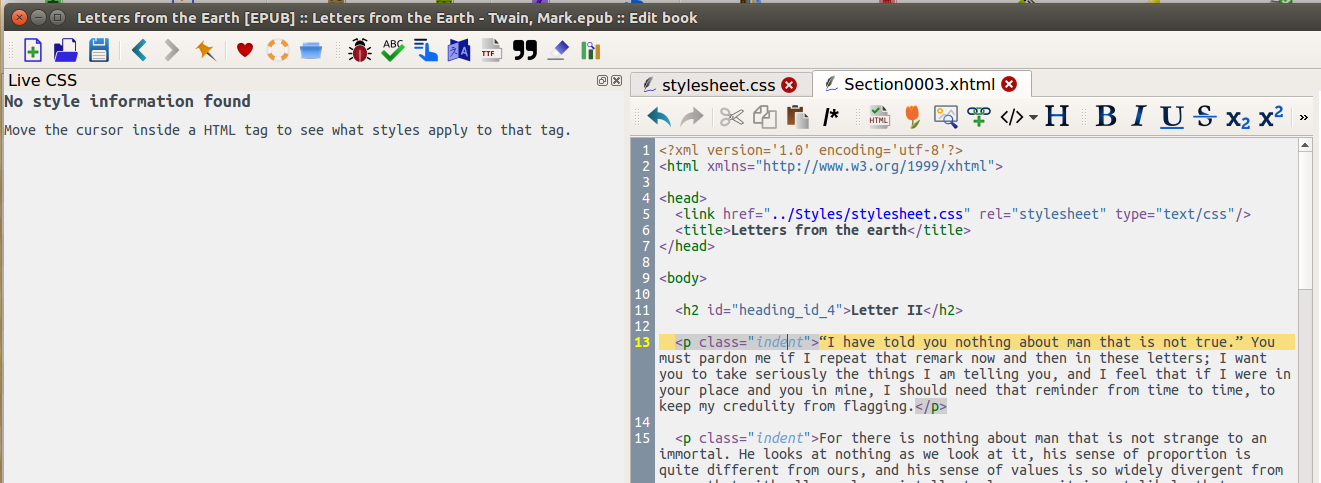The width and height of the screenshot is (1321, 483).
Task: Apply superscript formatting
Action: coord(1271,117)
